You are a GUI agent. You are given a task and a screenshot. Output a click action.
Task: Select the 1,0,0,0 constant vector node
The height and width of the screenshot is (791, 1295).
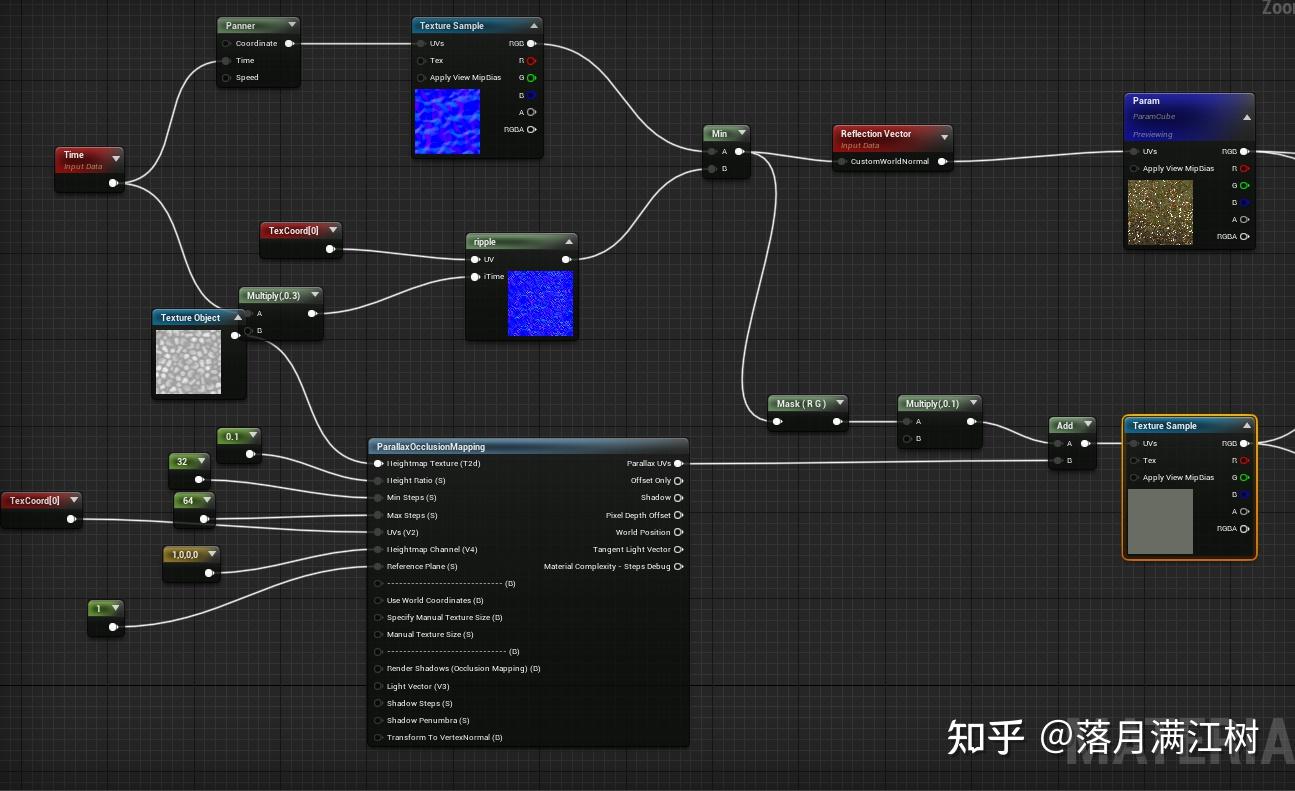tap(191, 562)
